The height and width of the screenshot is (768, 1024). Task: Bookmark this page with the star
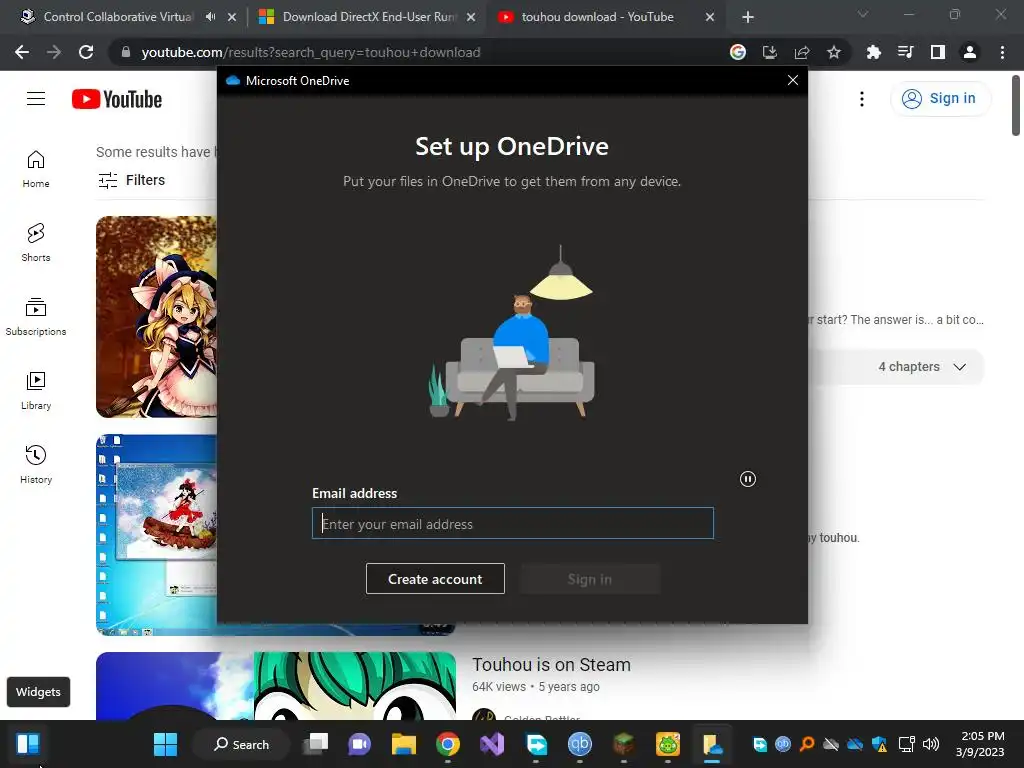[x=834, y=52]
